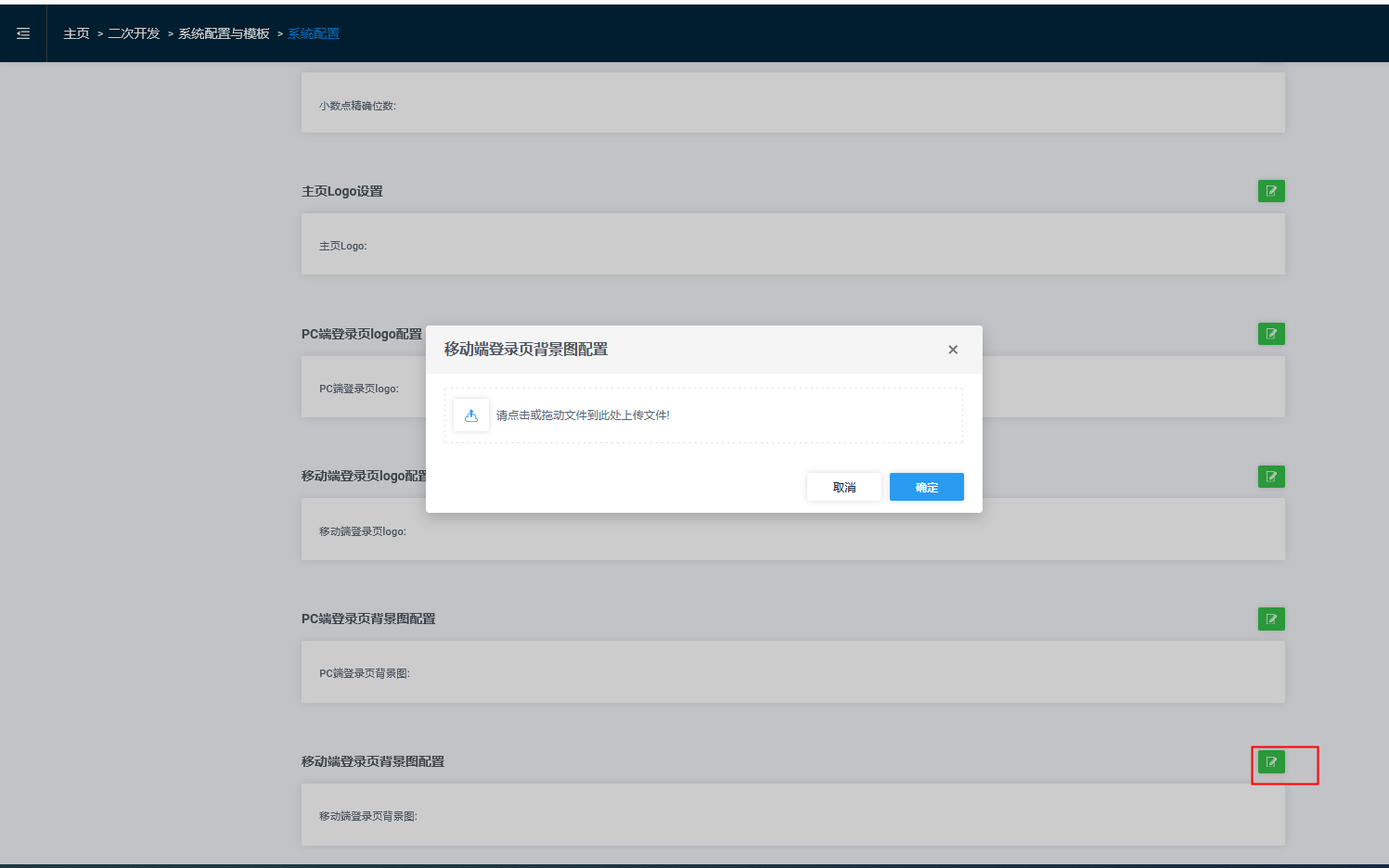Click the 移动端登录页logo field row
The width and height of the screenshot is (1389, 868).
pyautogui.click(x=792, y=530)
